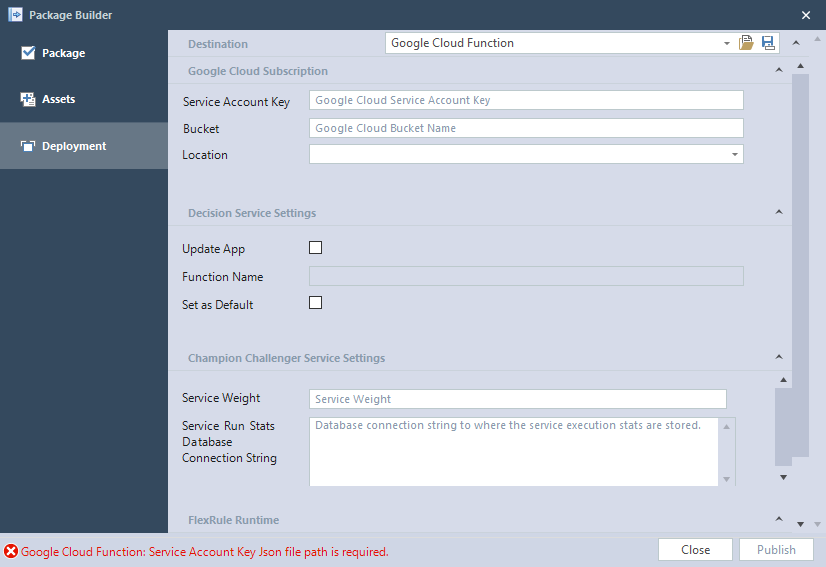The width and height of the screenshot is (826, 567).
Task: Click the connection string text area scroll down arrow
Action: click(726, 479)
